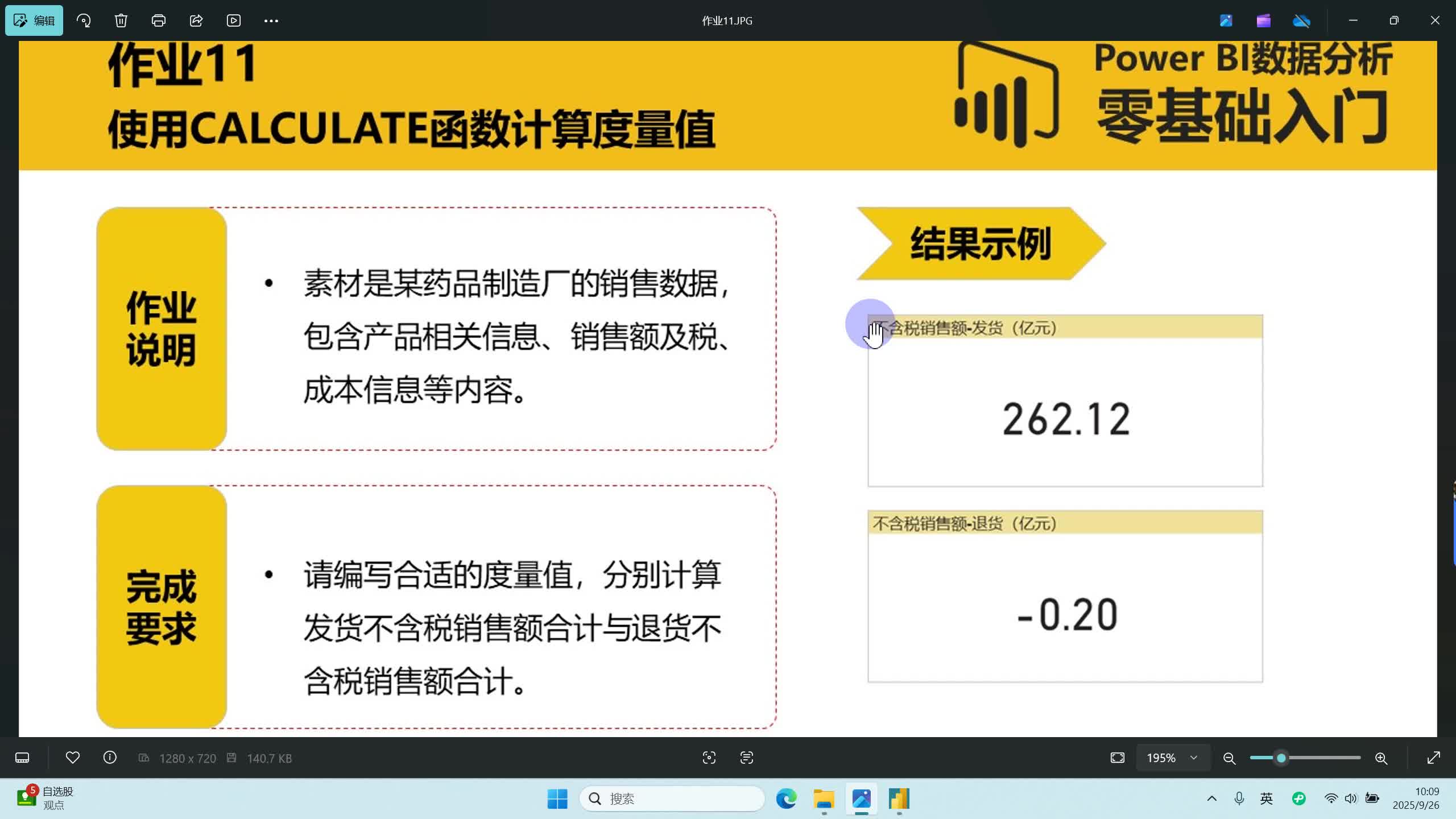Click the fit to window icon
The width and height of the screenshot is (1456, 819).
1117,758
